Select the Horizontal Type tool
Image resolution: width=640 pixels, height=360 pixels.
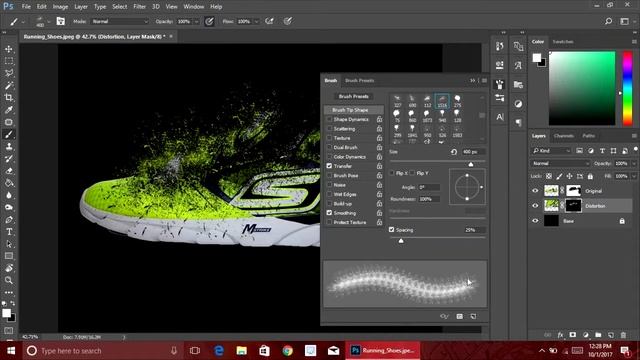point(9,232)
